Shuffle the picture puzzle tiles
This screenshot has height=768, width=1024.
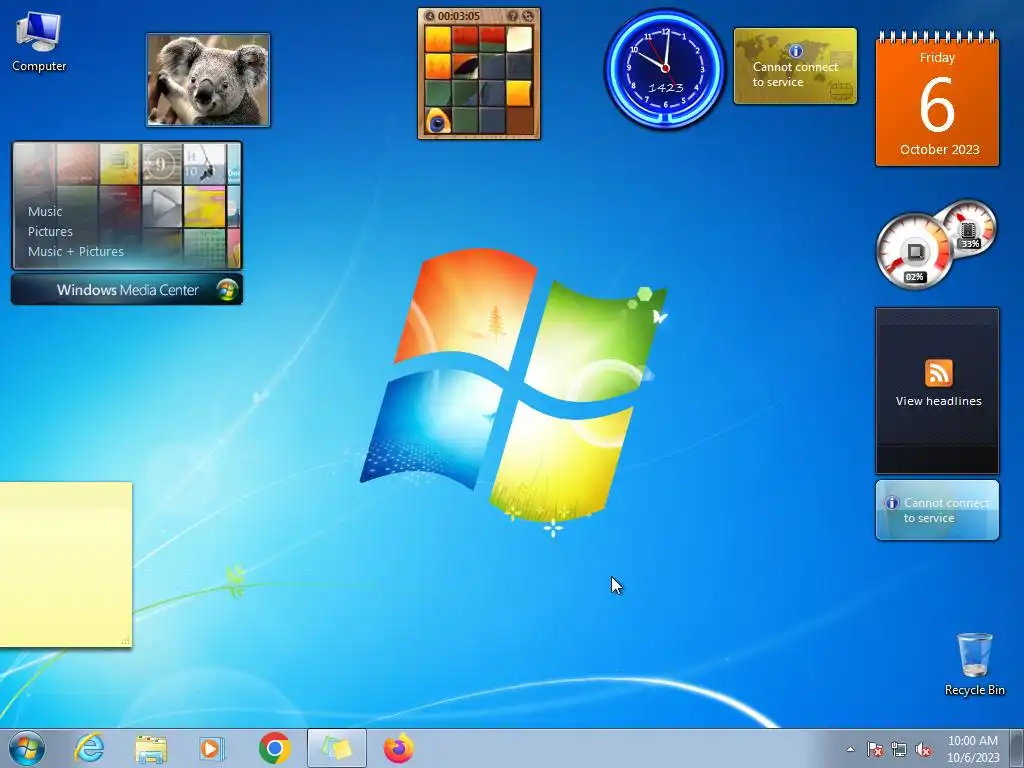(x=528, y=16)
